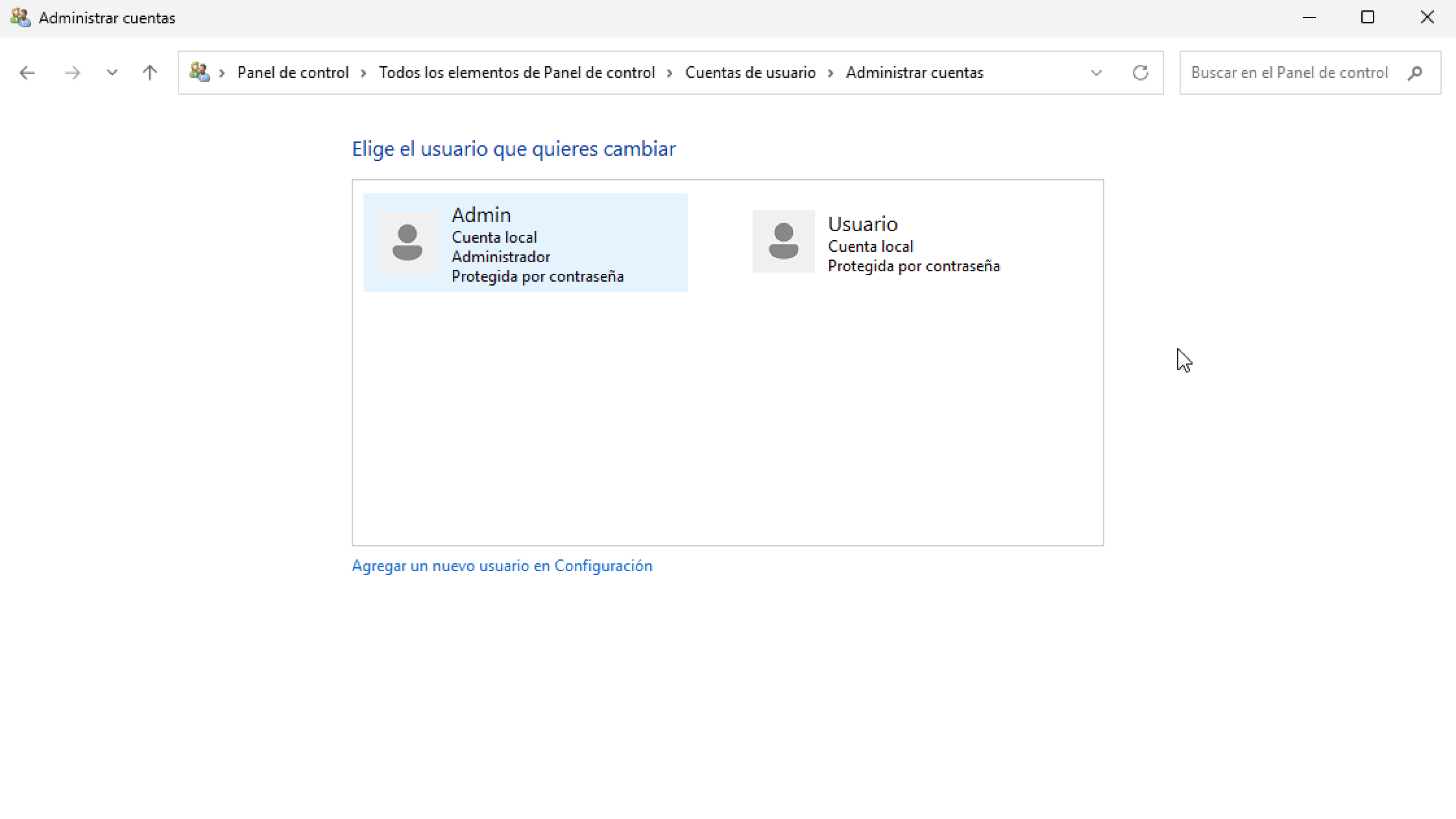Expand chevron after Cuentas de usuario breadcrumb

click(831, 73)
